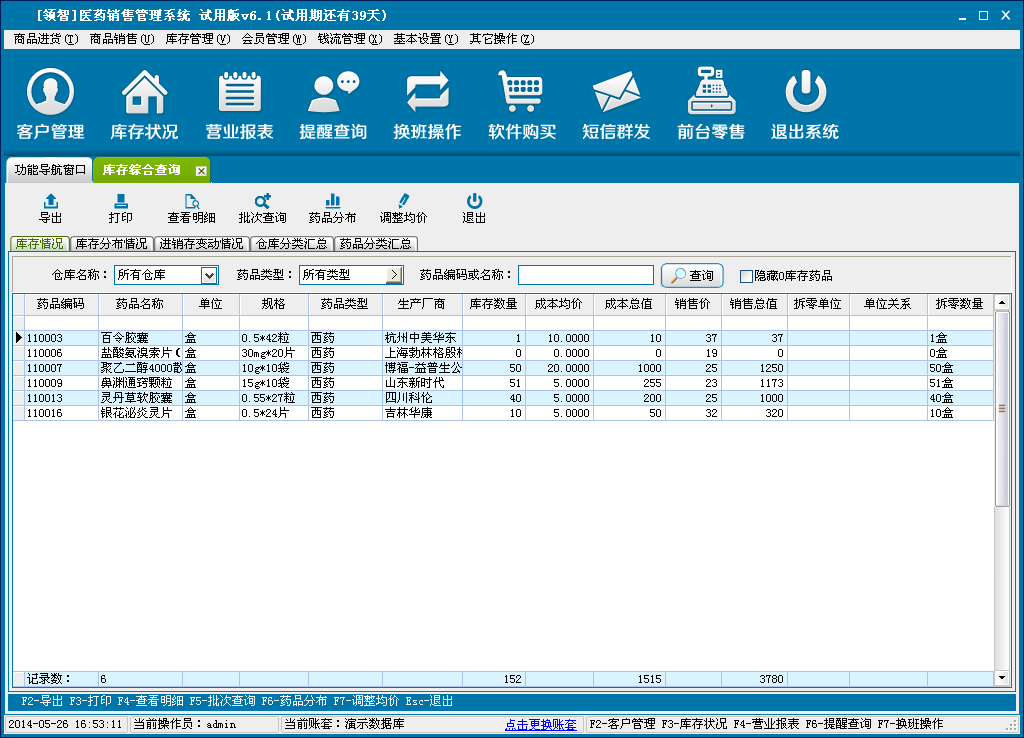
Task: Open 客户管理 customer management icon
Action: [50, 93]
